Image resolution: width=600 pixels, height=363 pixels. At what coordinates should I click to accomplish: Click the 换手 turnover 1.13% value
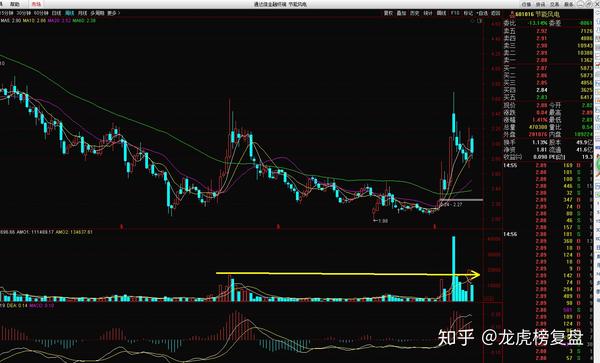[x=540, y=142]
